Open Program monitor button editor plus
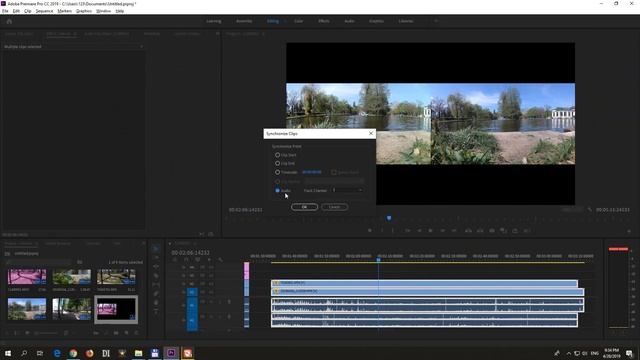This screenshot has height=360, width=640. point(629,231)
